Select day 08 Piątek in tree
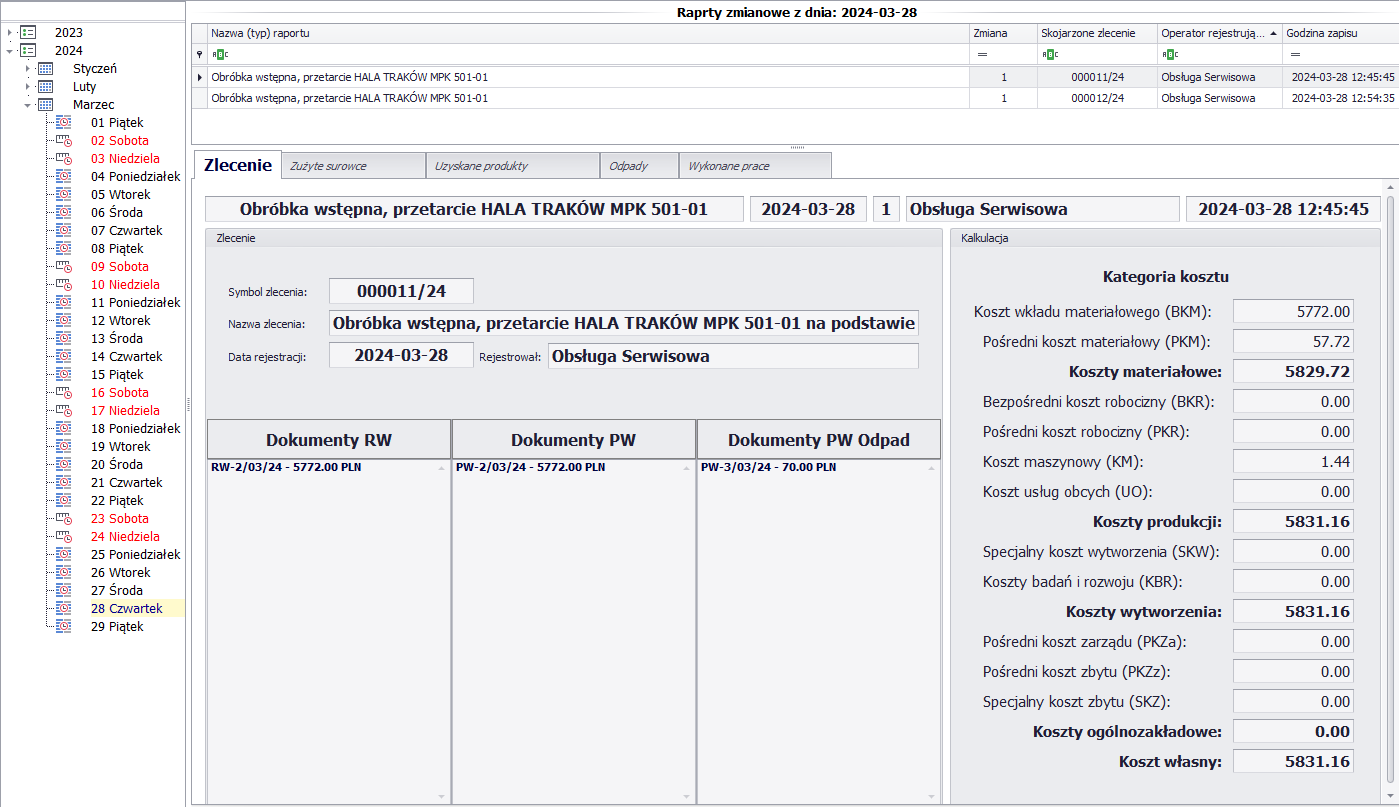 [x=118, y=249]
